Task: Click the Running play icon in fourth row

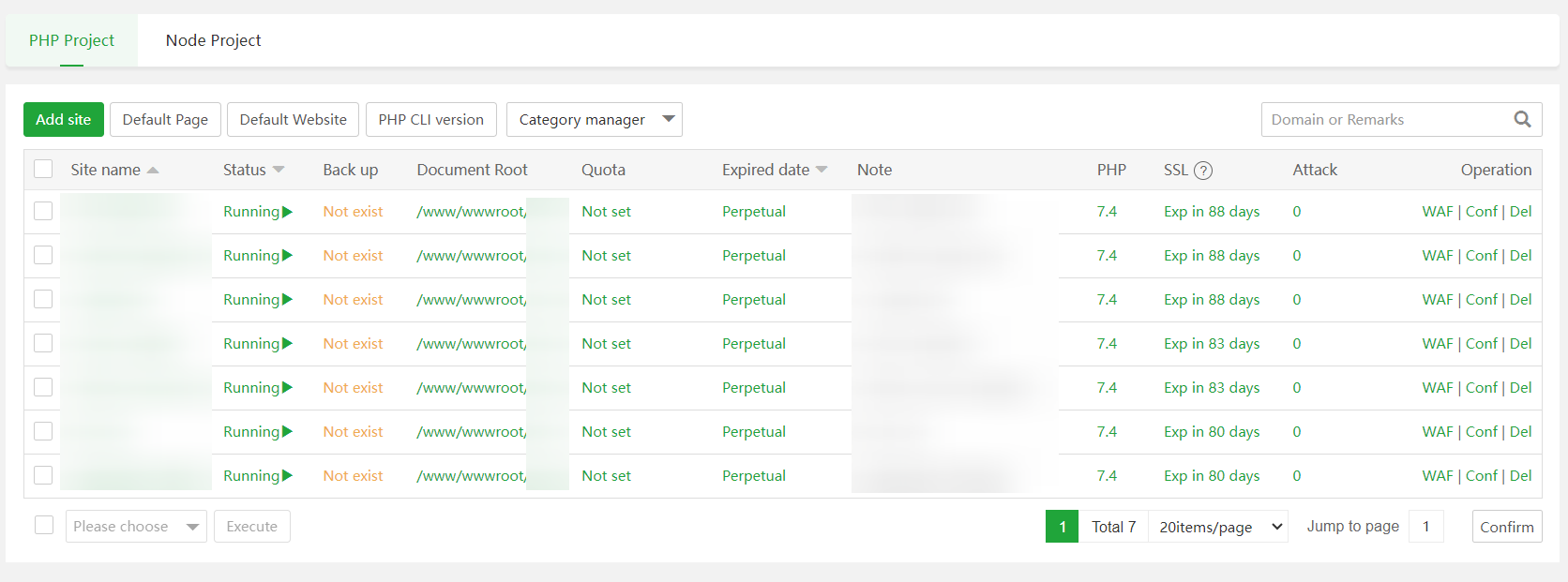Action: 288,344
